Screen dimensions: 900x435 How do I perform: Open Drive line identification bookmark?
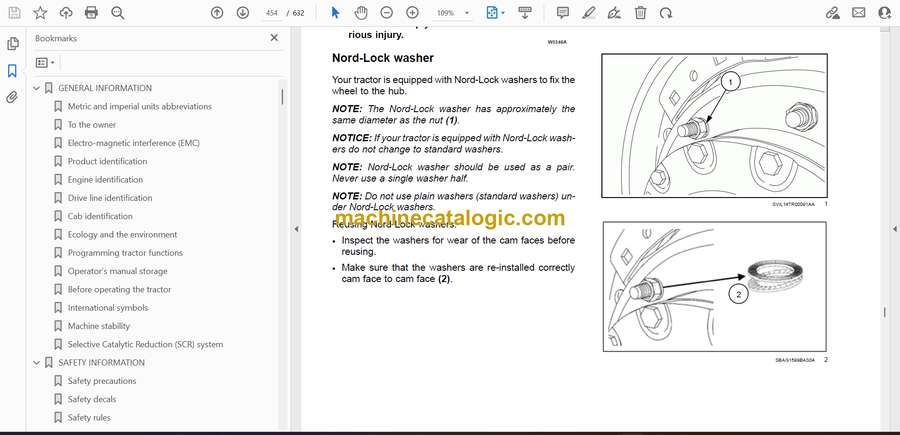[x=110, y=198]
